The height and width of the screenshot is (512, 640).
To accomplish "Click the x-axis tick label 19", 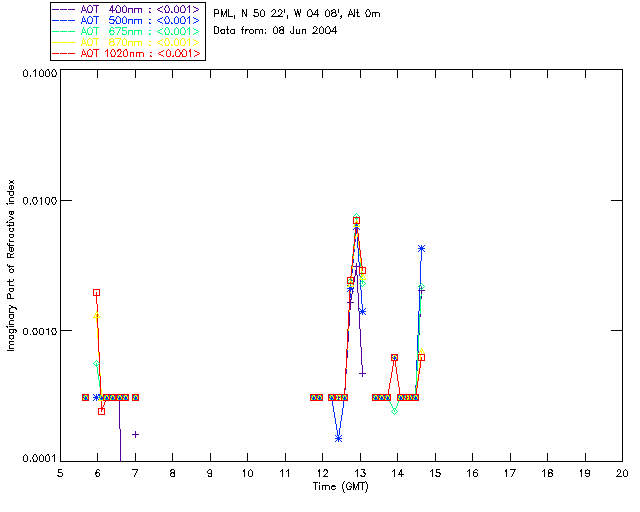I will pos(585,473).
